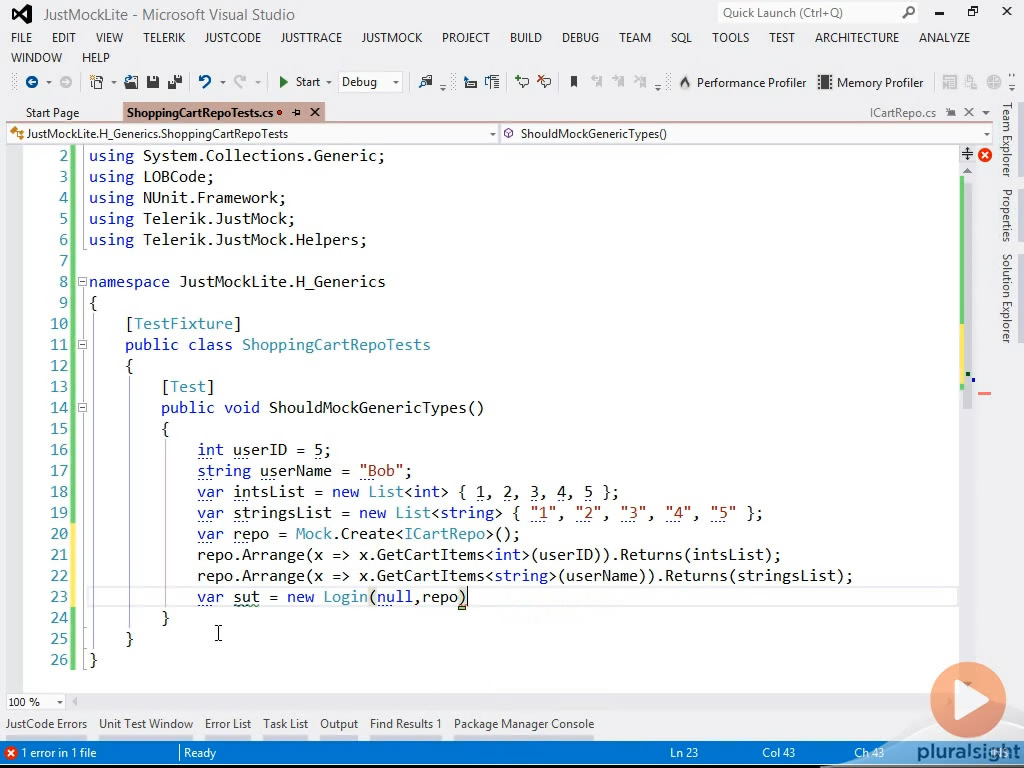Click the split-editor handle above the scrollbar

tap(967, 154)
